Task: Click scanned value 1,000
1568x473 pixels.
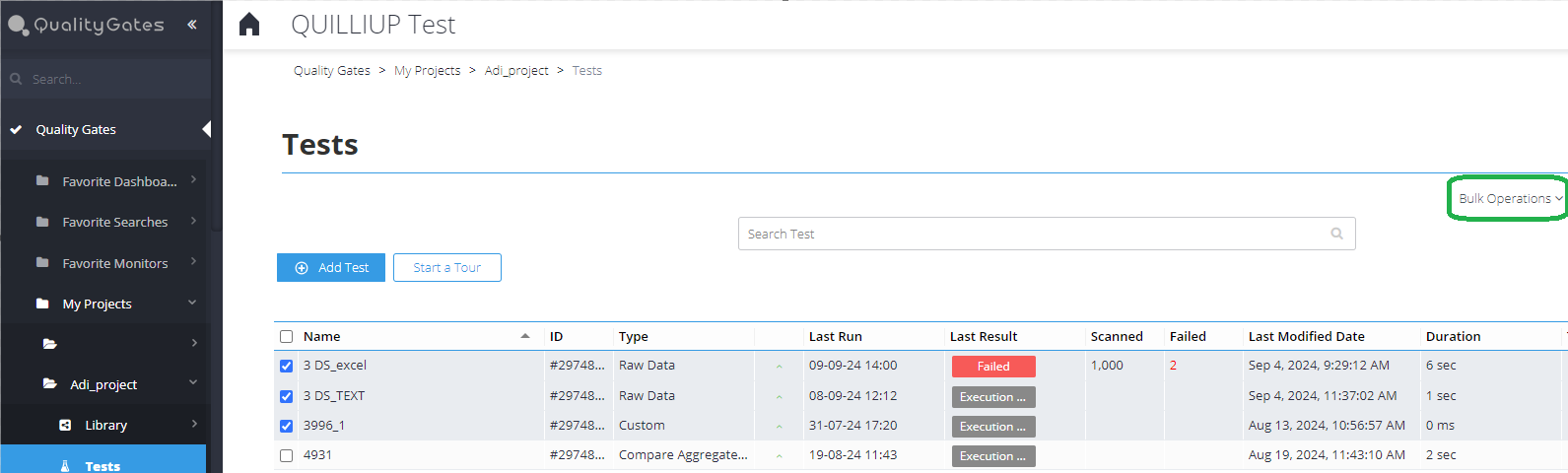Action: pos(1107,365)
